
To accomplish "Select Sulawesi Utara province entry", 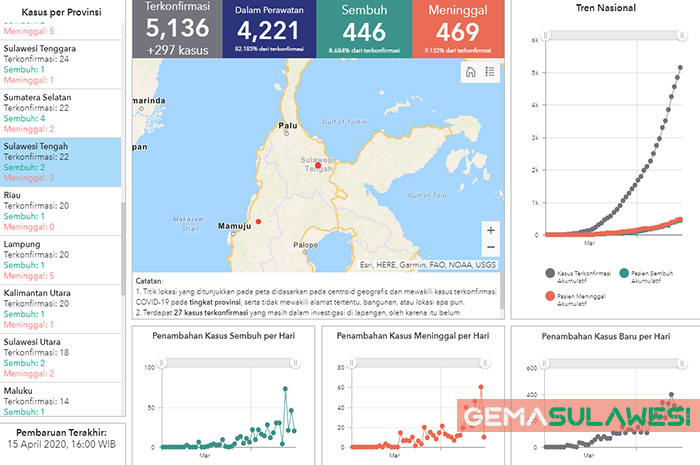I will point(60,356).
